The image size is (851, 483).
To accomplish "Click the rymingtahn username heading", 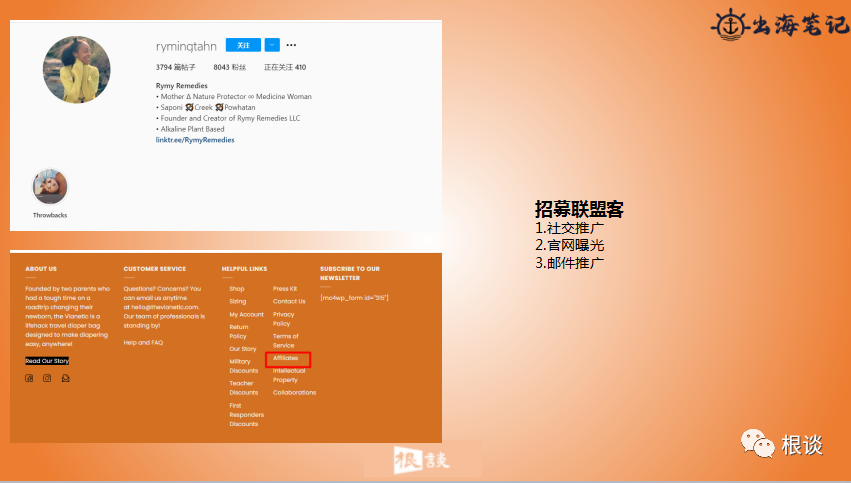I will 186,46.
